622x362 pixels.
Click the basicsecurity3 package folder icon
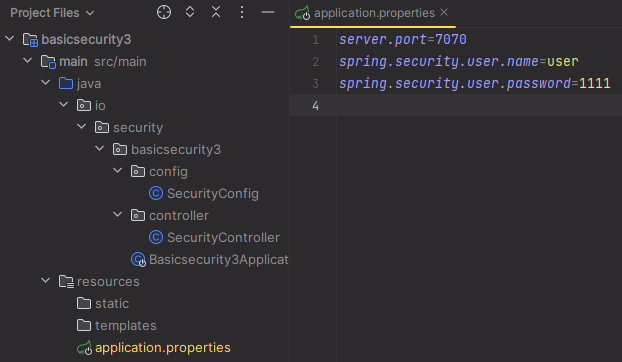(120, 149)
